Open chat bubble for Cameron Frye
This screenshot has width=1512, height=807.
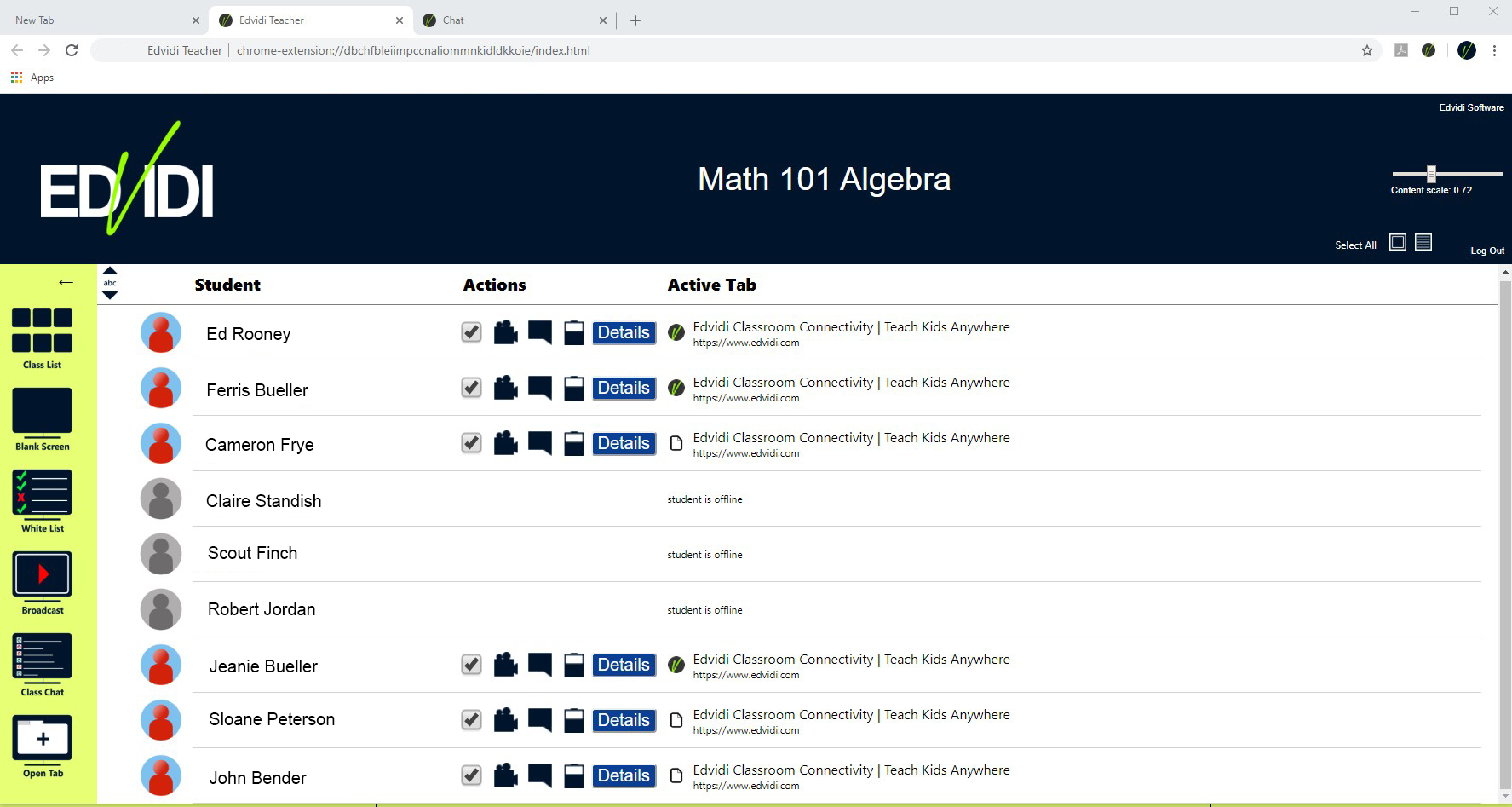540,443
